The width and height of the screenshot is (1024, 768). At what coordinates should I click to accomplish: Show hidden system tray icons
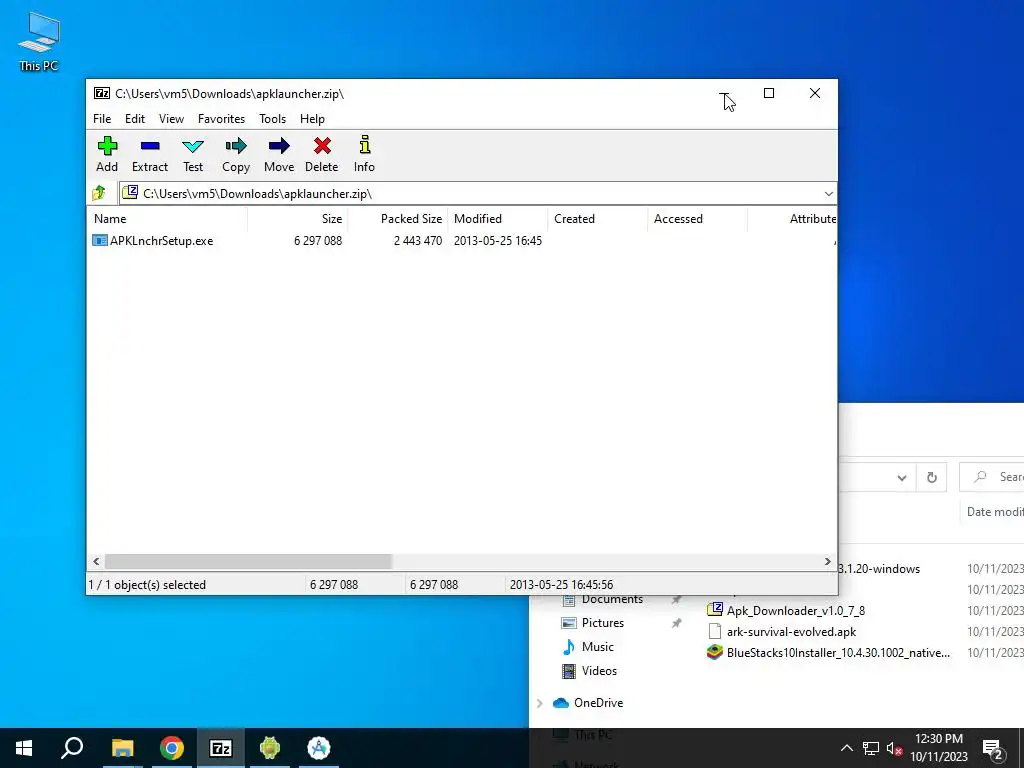846,748
